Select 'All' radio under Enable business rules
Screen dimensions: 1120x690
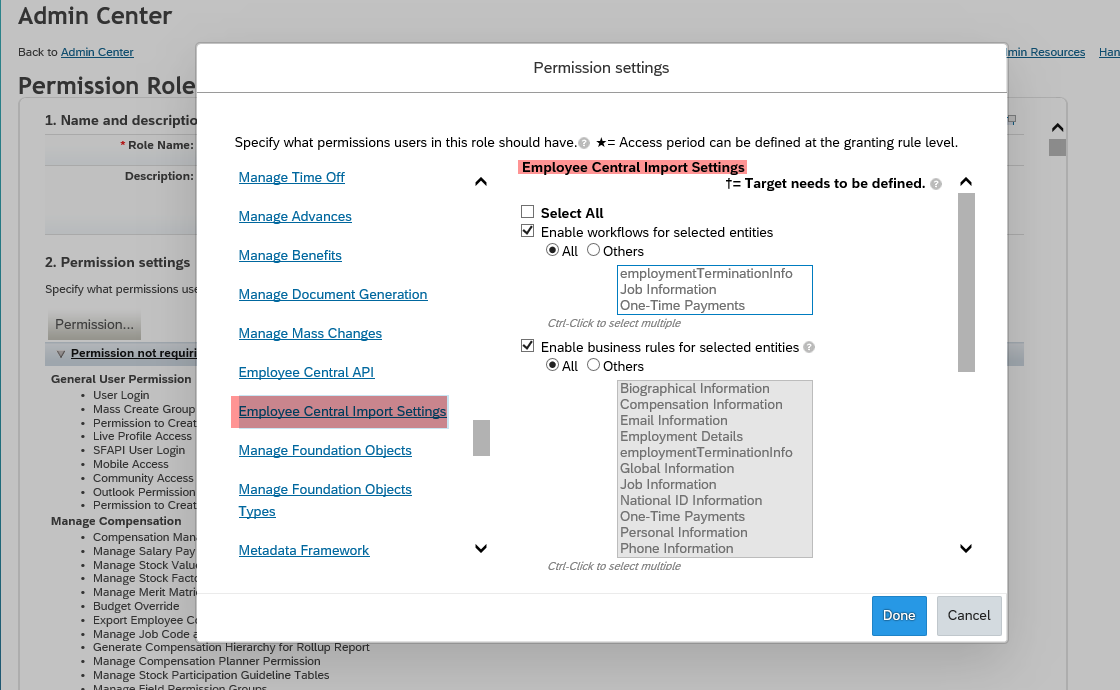[x=552, y=365]
